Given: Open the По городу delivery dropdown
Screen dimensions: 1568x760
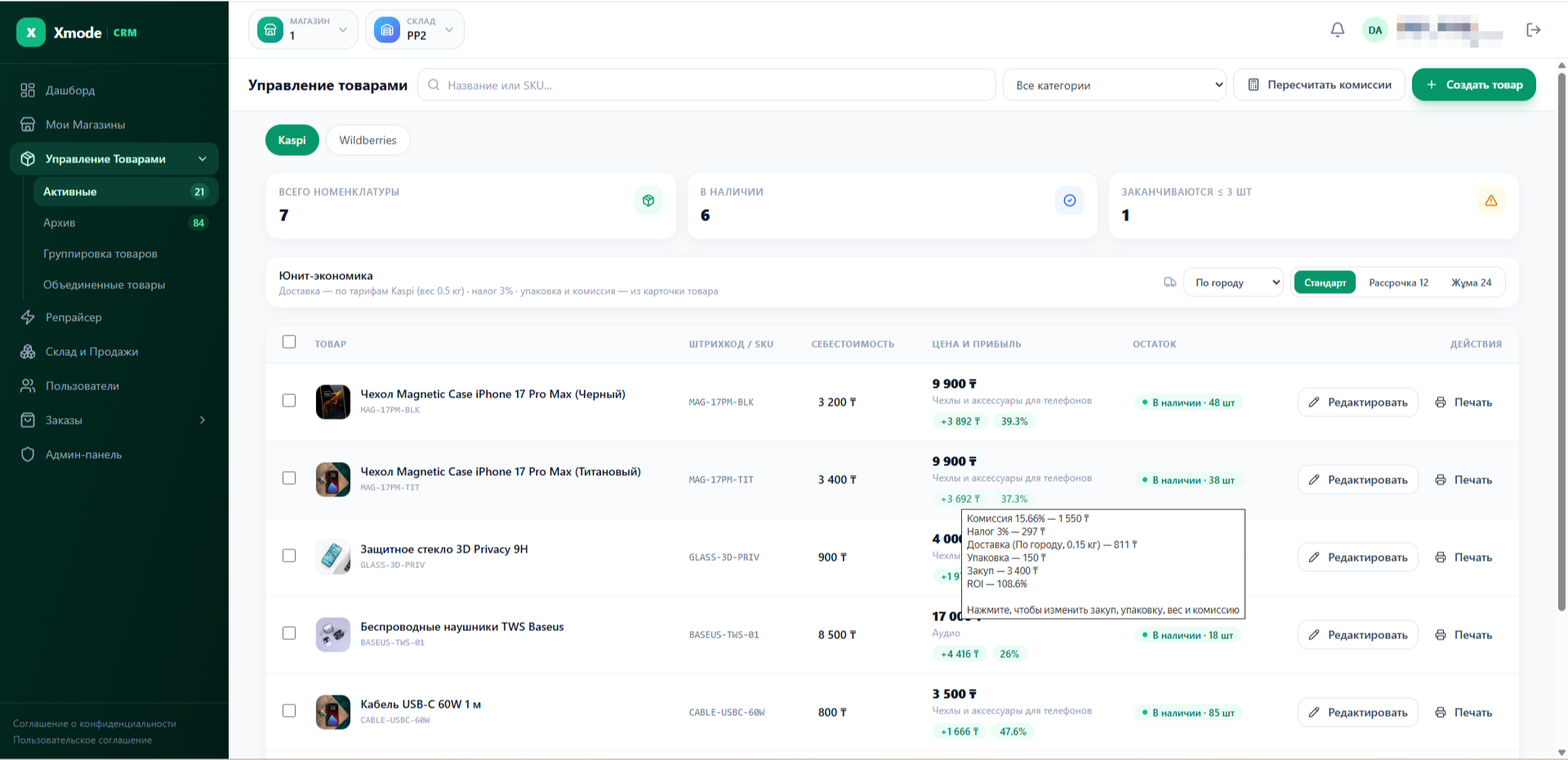Looking at the screenshot, I should point(1233,282).
